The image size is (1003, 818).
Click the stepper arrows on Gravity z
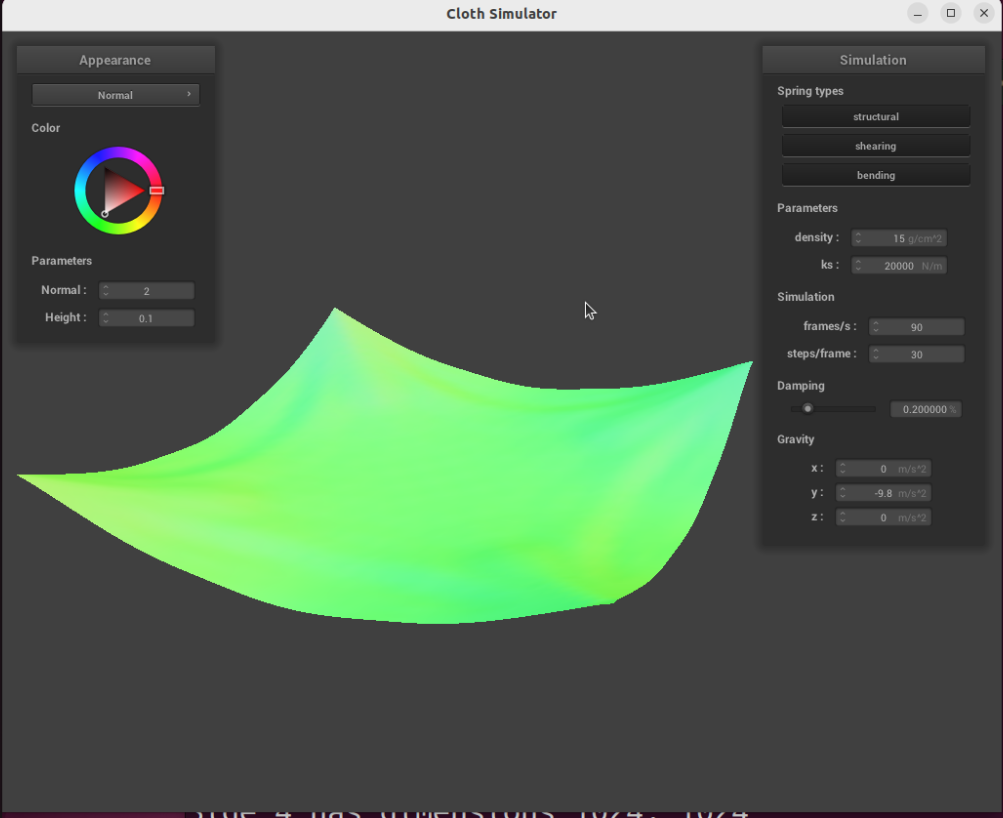(x=842, y=517)
